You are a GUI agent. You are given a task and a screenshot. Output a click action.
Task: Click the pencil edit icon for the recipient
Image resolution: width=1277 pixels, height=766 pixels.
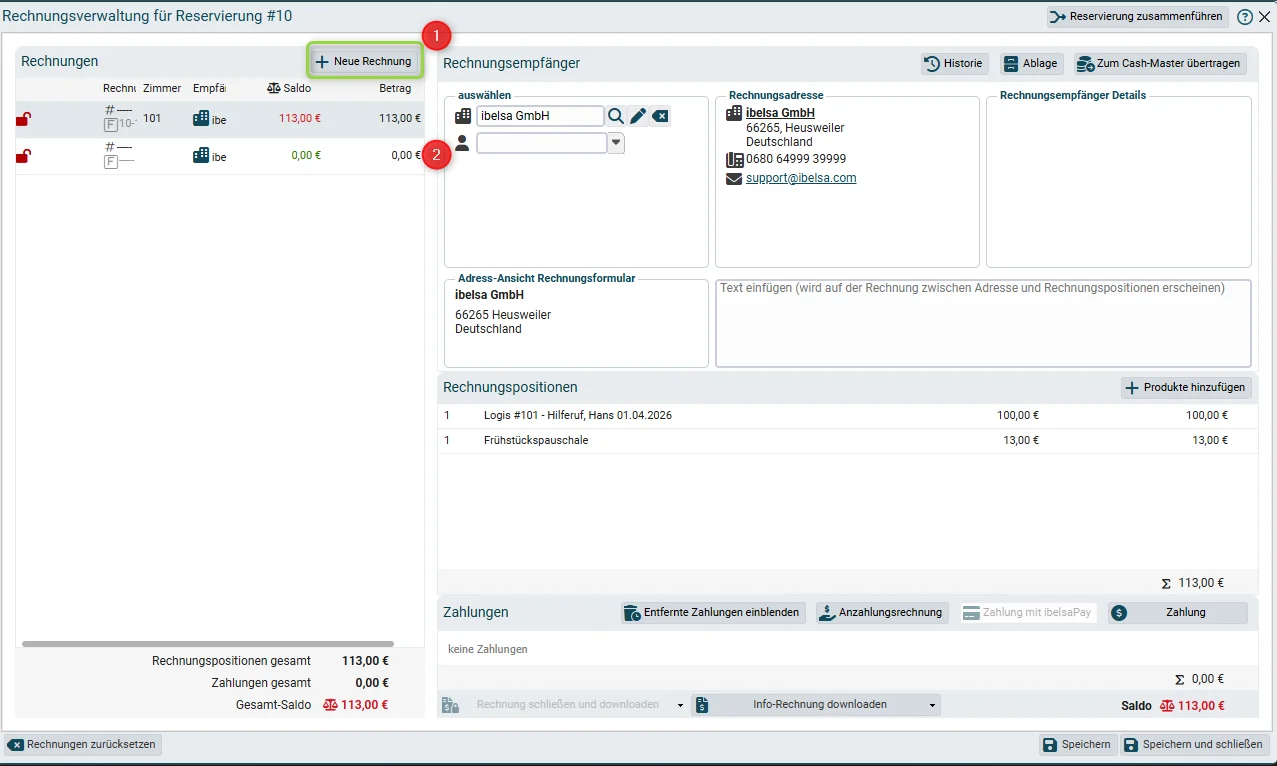[x=638, y=116]
